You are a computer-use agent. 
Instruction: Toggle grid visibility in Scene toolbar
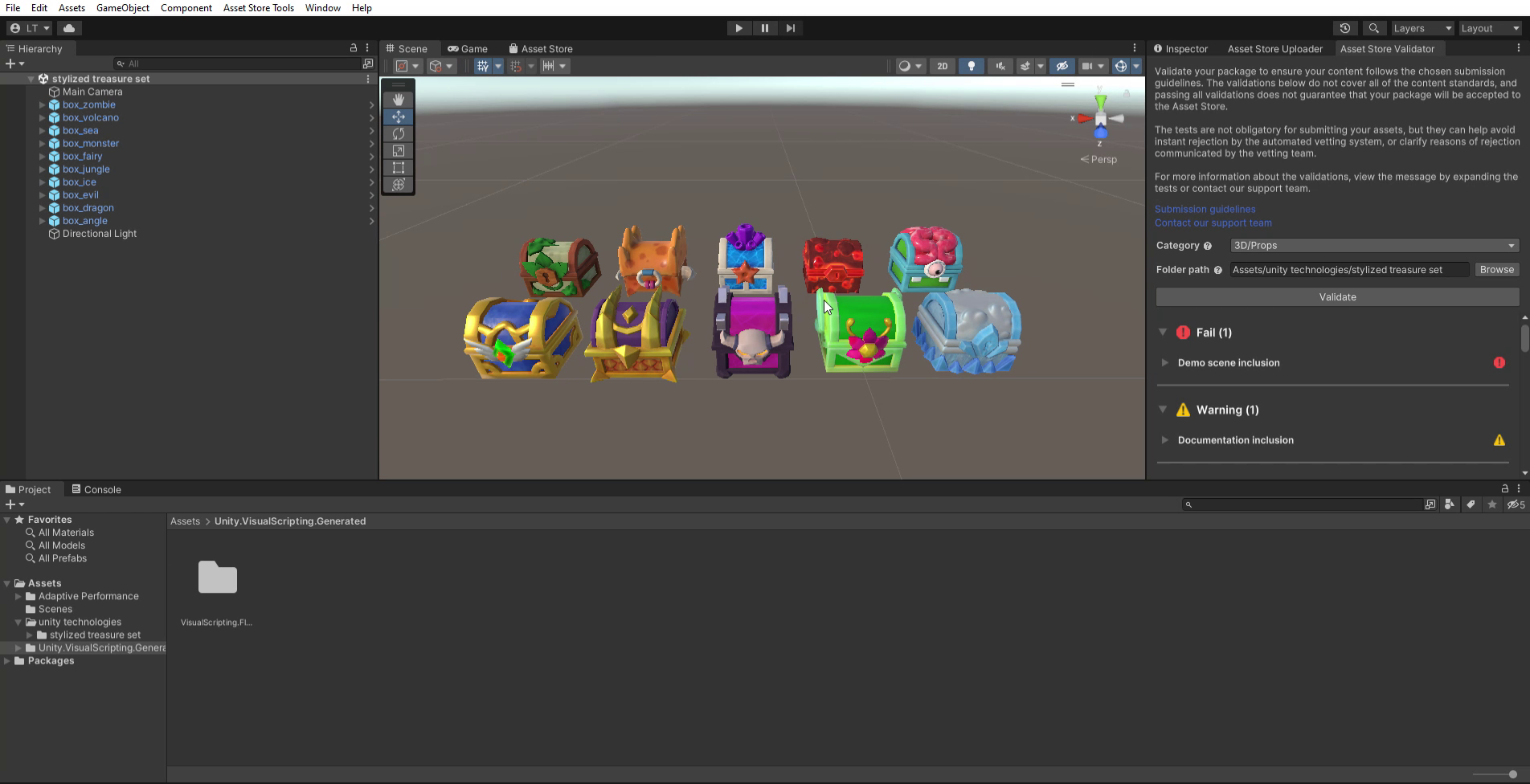(482, 66)
